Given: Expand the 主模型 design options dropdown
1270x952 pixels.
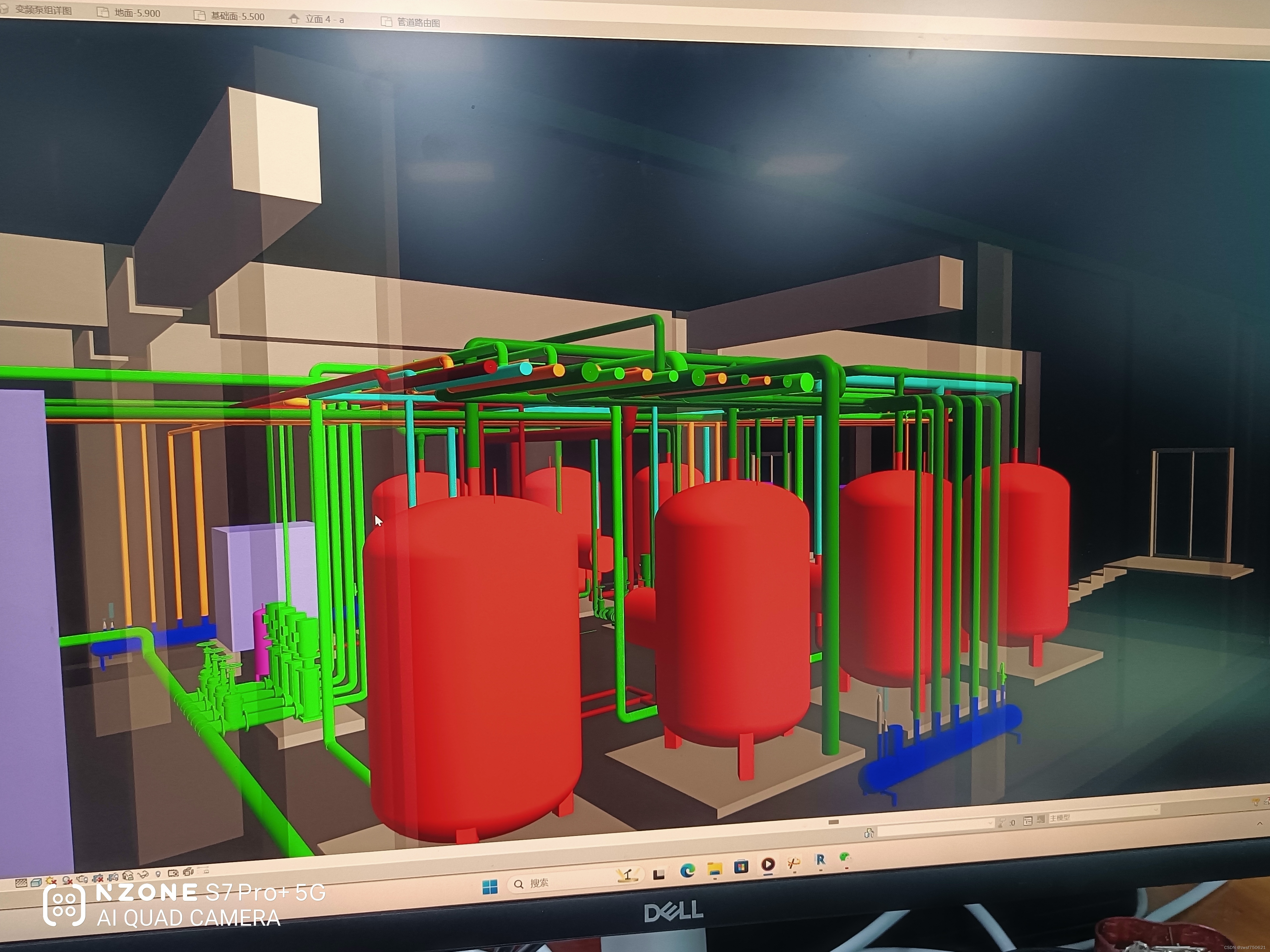Looking at the screenshot, I should pyautogui.click(x=1156, y=810).
